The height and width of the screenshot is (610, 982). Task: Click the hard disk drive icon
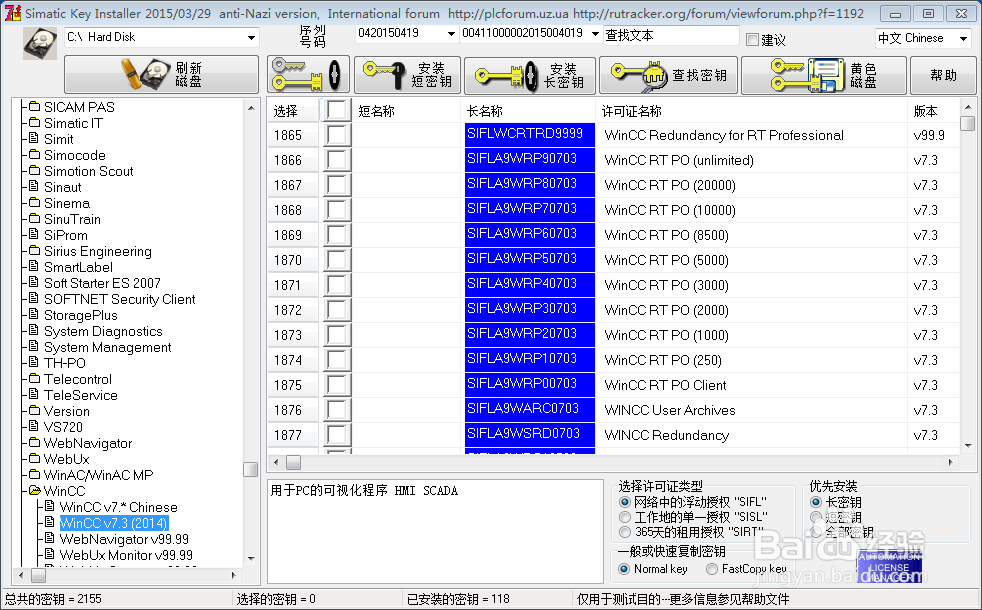39,43
